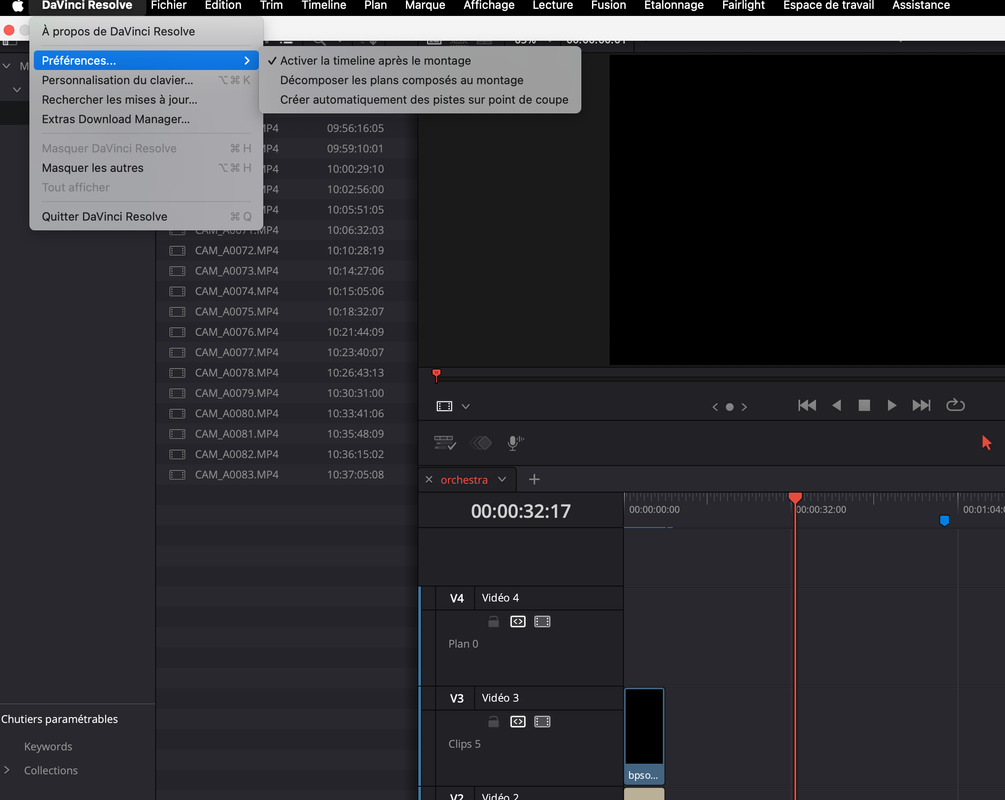Screen dimensions: 1005x800
Task: Choose Quitter DaVinci Resolve
Action: point(146,217)
